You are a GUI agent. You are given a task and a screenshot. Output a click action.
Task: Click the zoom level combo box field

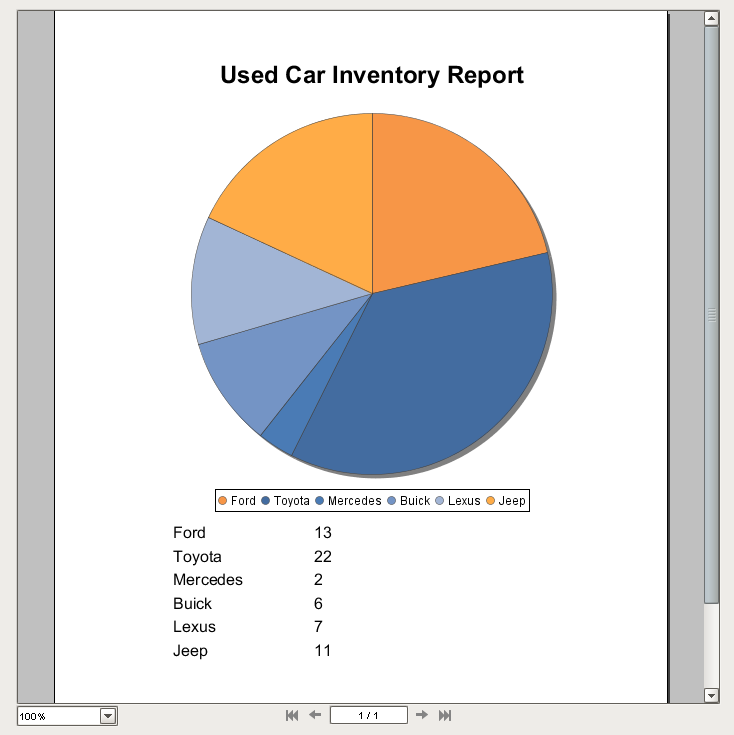coord(67,716)
